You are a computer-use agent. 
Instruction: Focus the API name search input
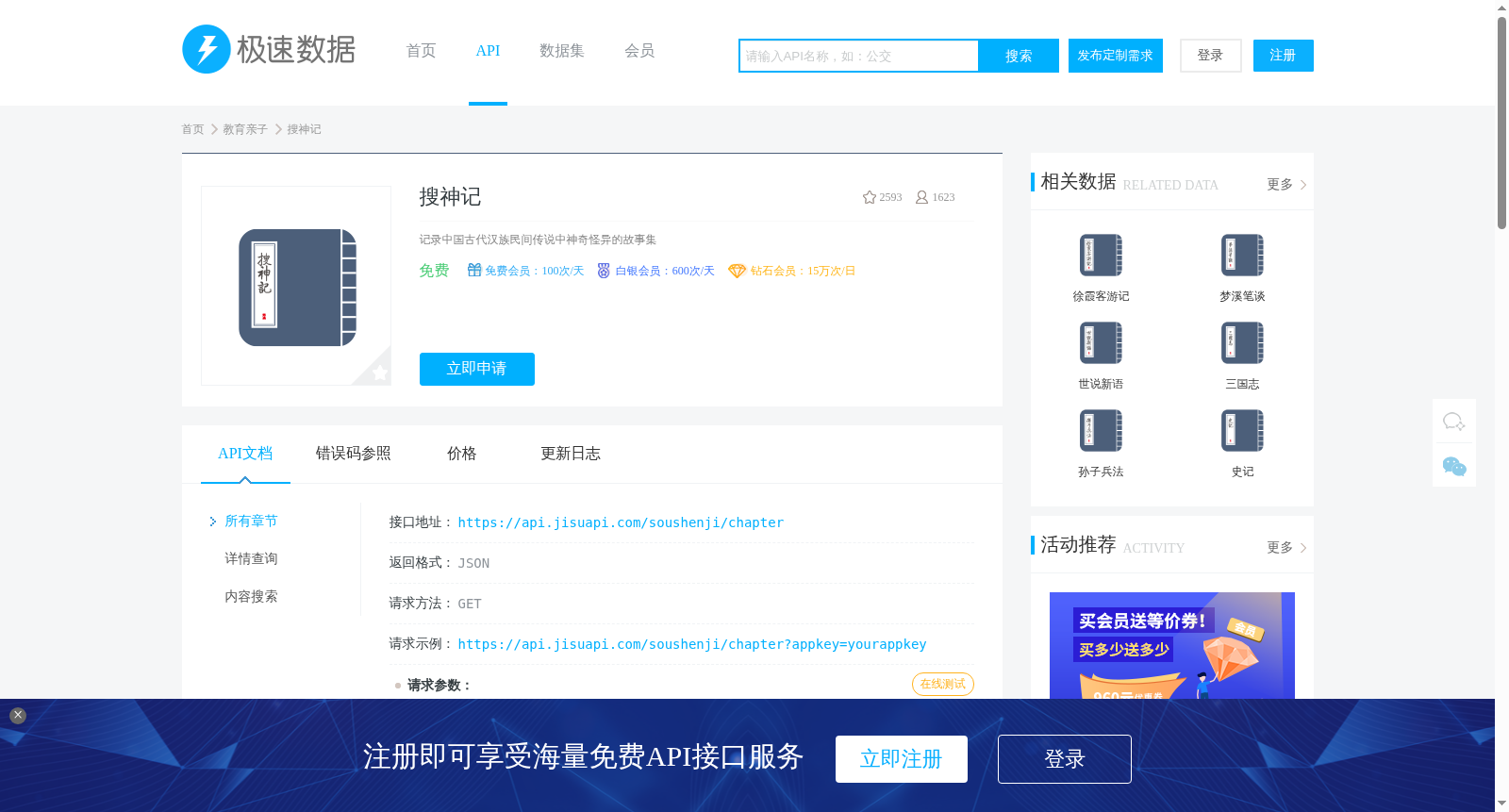859,56
